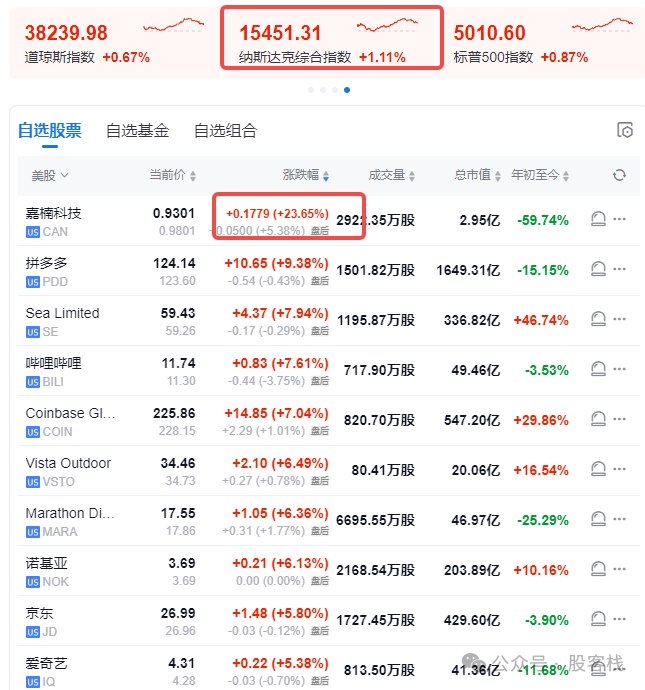Open more options for Vista Outdoor row
This screenshot has width=645, height=690.
point(619,469)
